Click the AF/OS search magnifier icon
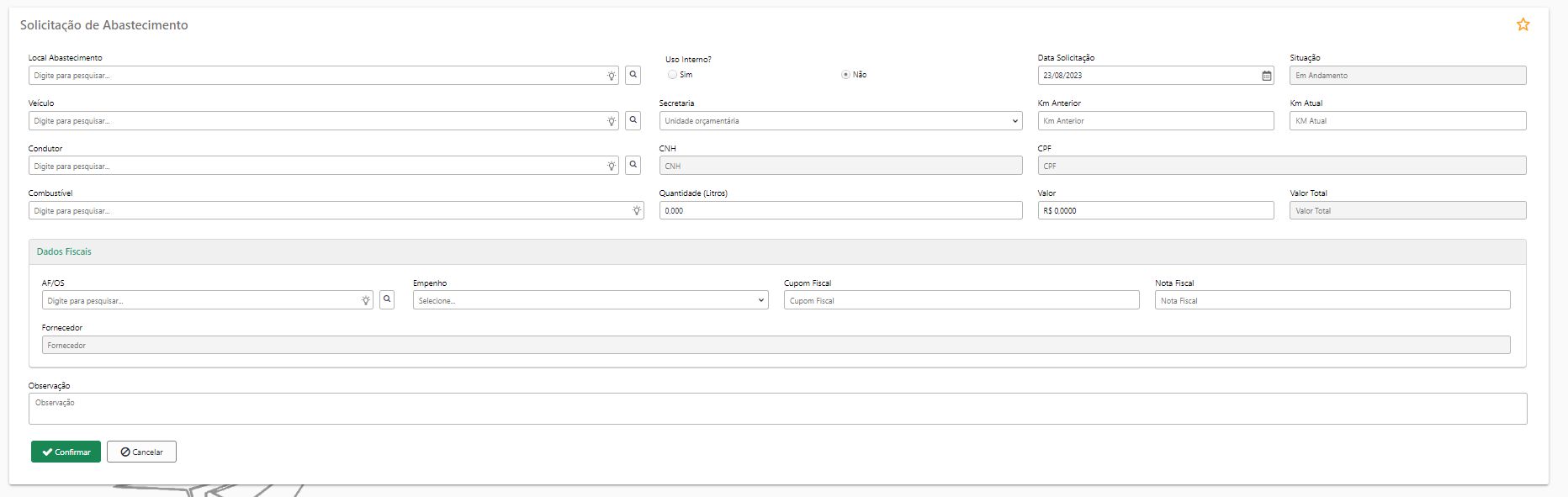 [x=387, y=299]
